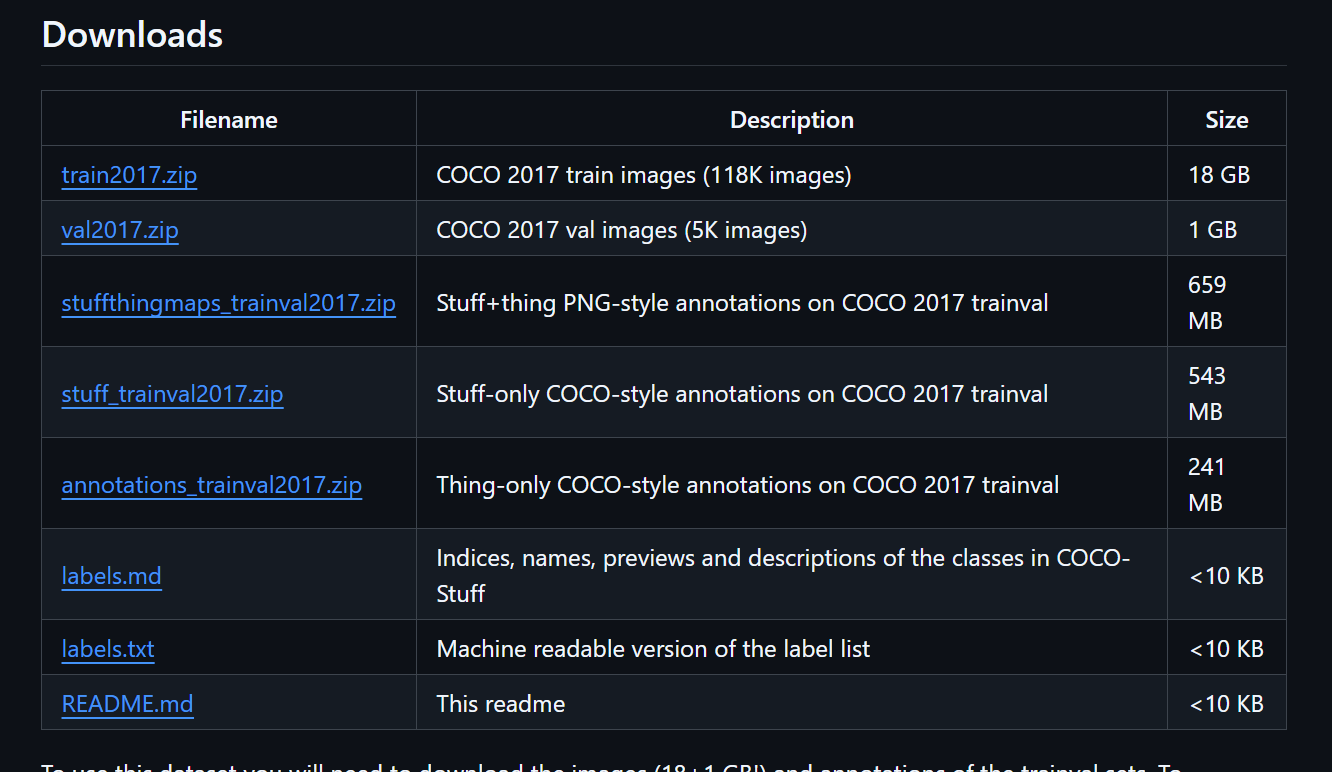Viewport: 1332px width, 772px height.
Task: Download the val2017.zip file
Action: (x=120, y=230)
